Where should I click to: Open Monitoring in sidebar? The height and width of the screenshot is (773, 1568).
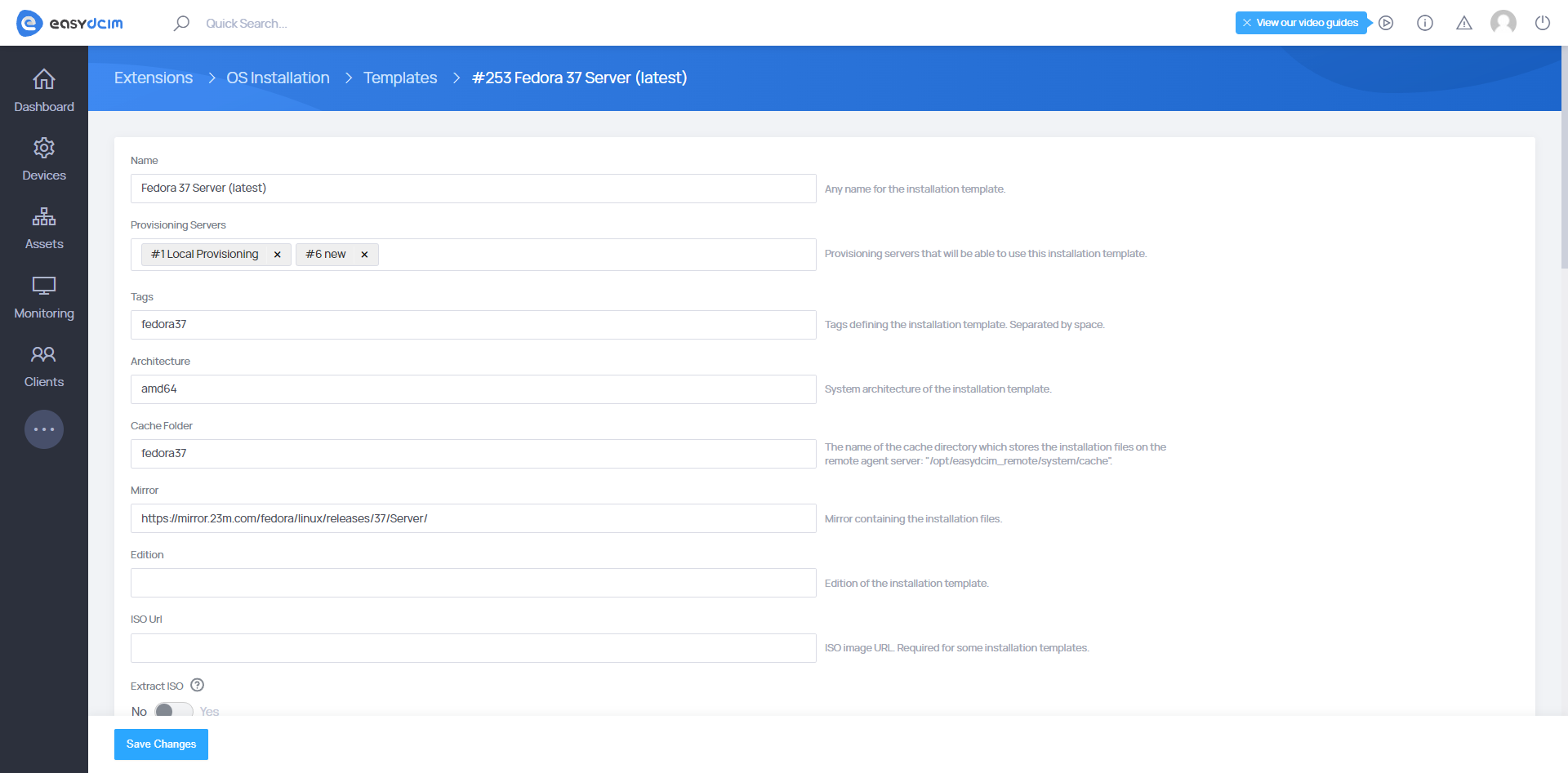(x=44, y=297)
